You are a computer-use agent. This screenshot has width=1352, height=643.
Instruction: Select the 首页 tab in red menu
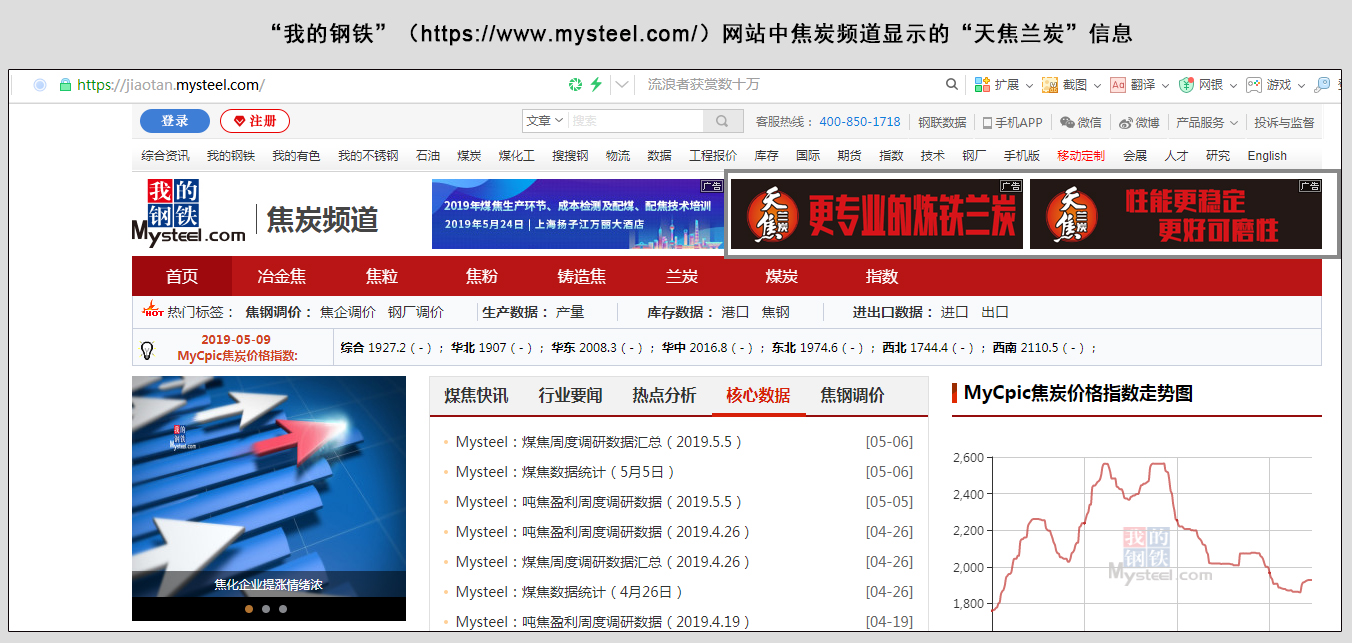click(182, 276)
